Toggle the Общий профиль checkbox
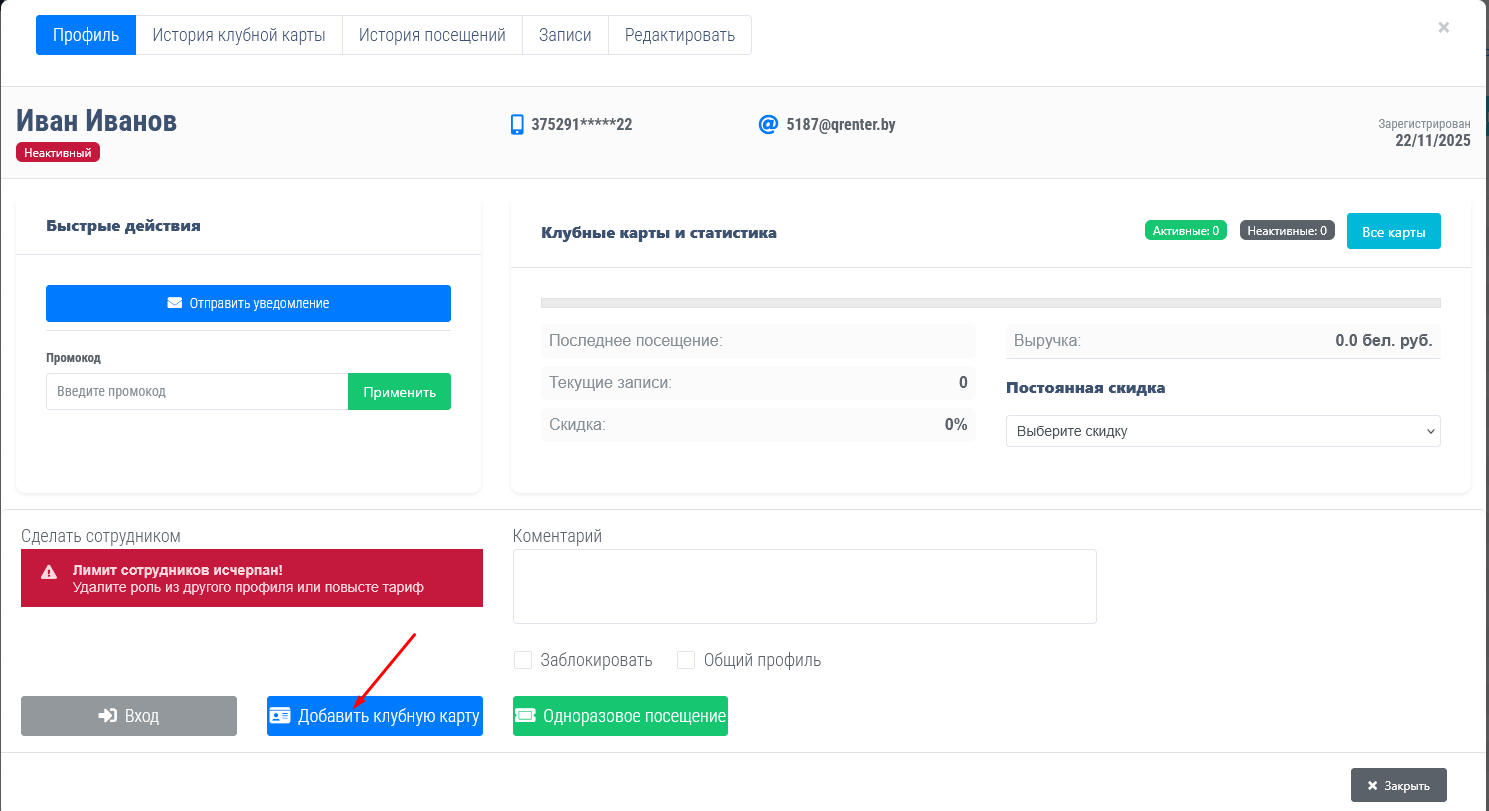This screenshot has width=1489, height=811. coord(686,660)
